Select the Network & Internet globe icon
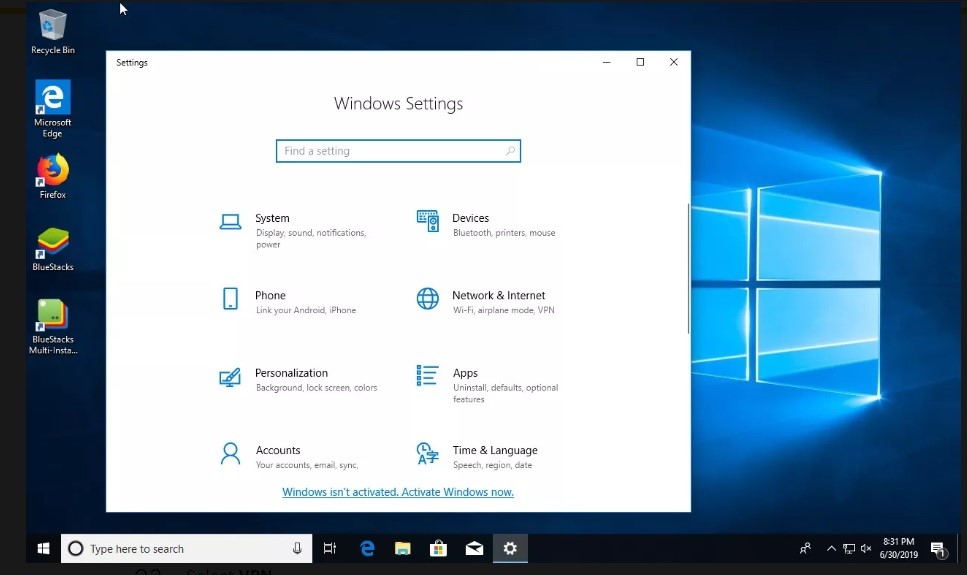Viewport: 967px width, 575px height. pyautogui.click(x=427, y=299)
